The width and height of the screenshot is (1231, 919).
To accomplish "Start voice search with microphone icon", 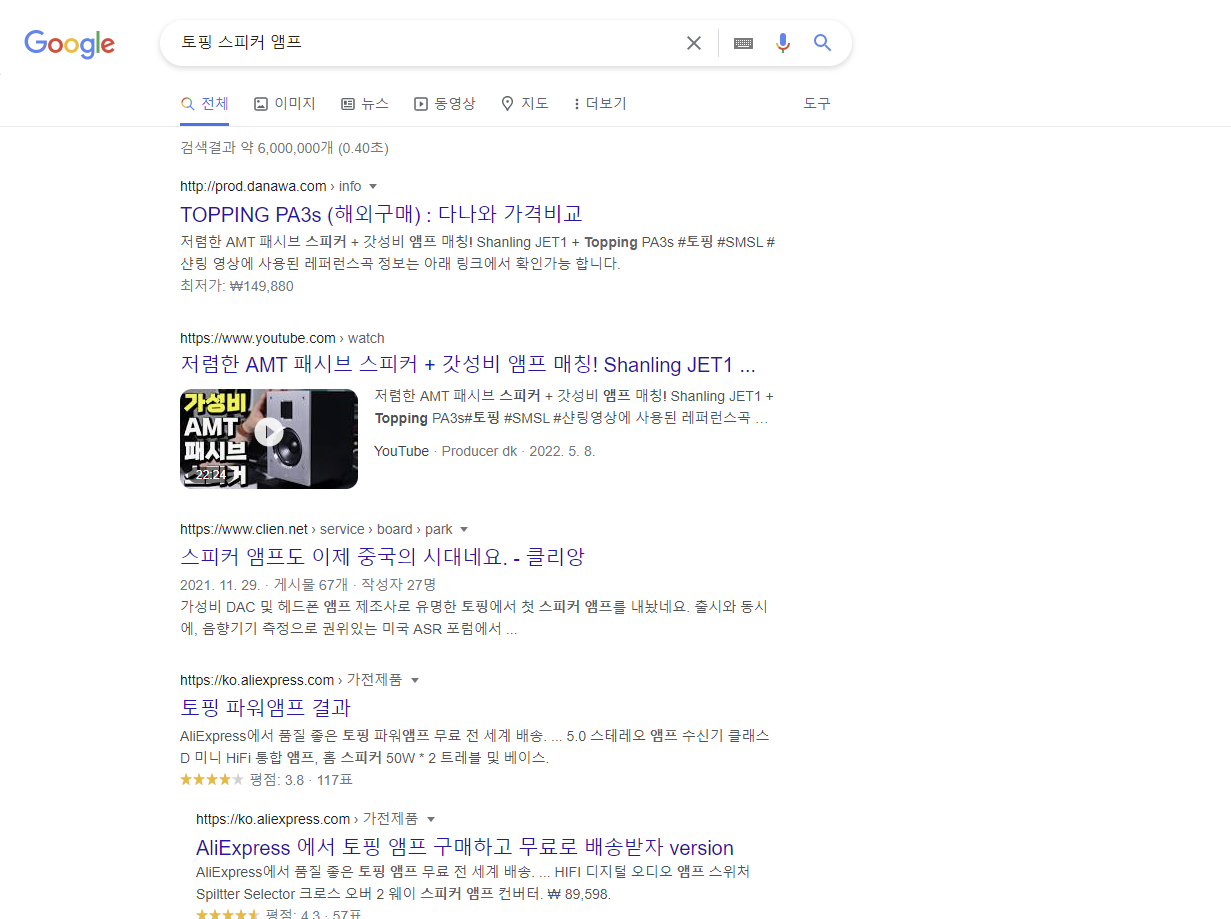I will pyautogui.click(x=783, y=43).
